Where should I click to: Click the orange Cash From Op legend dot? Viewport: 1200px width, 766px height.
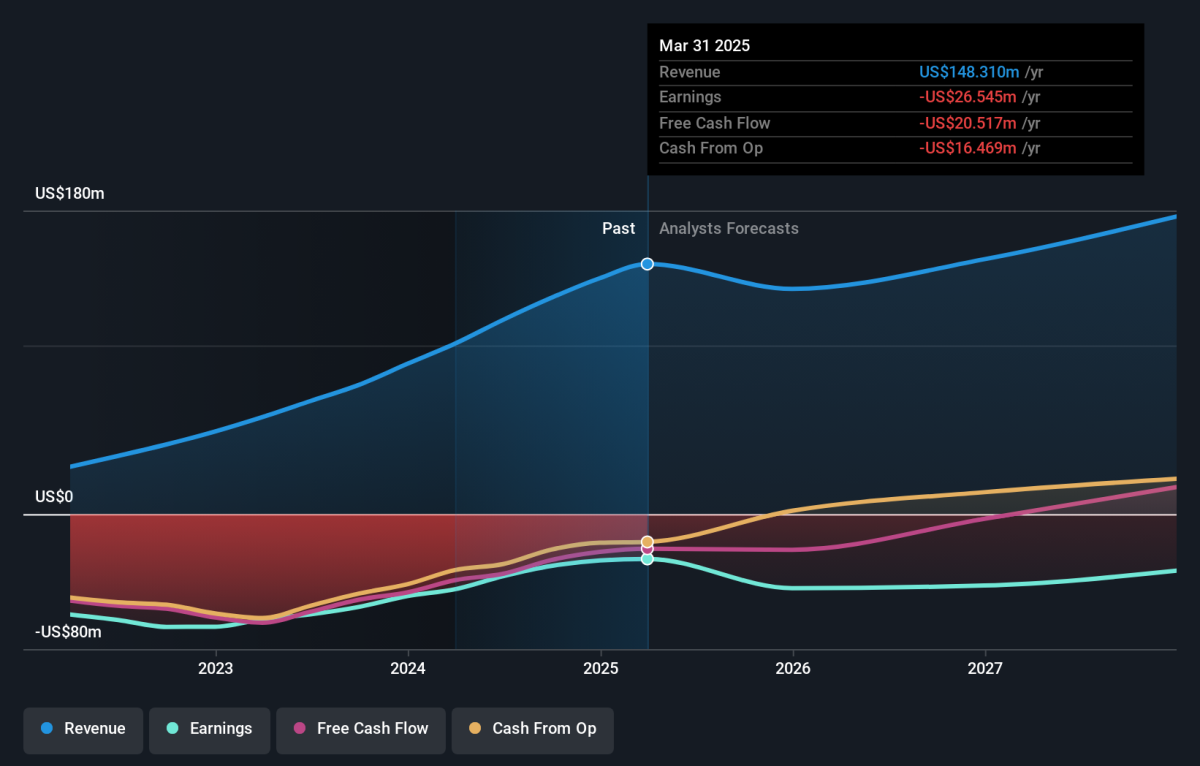(475, 729)
